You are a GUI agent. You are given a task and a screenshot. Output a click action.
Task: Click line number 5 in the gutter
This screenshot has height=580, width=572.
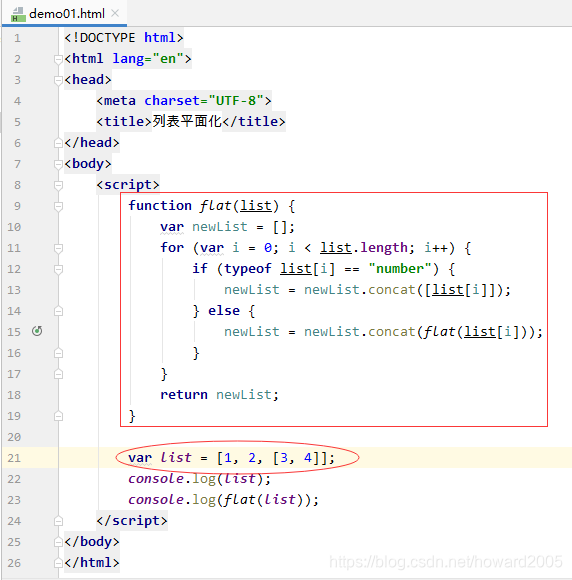coord(17,122)
